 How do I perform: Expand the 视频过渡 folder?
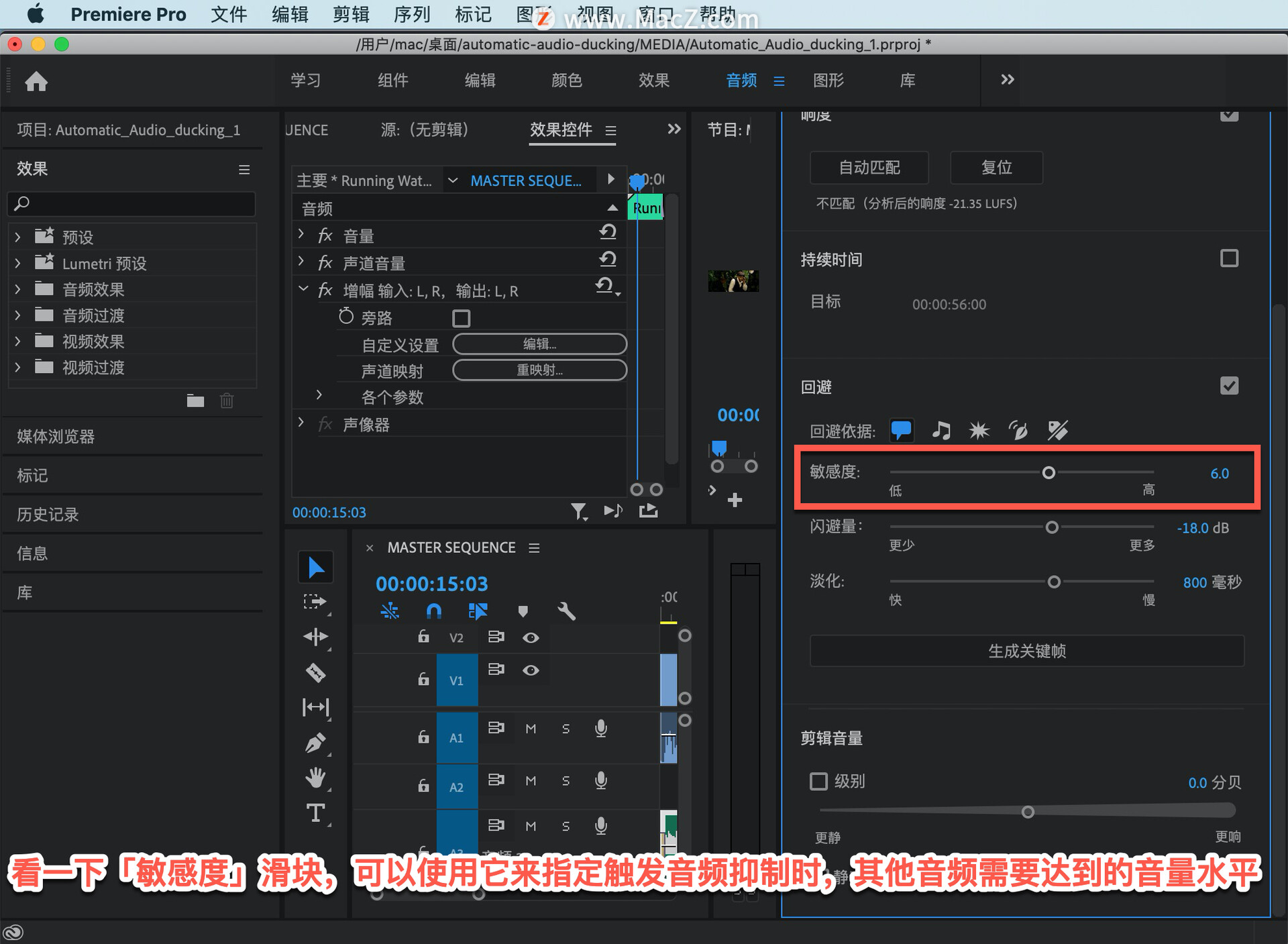[18, 367]
